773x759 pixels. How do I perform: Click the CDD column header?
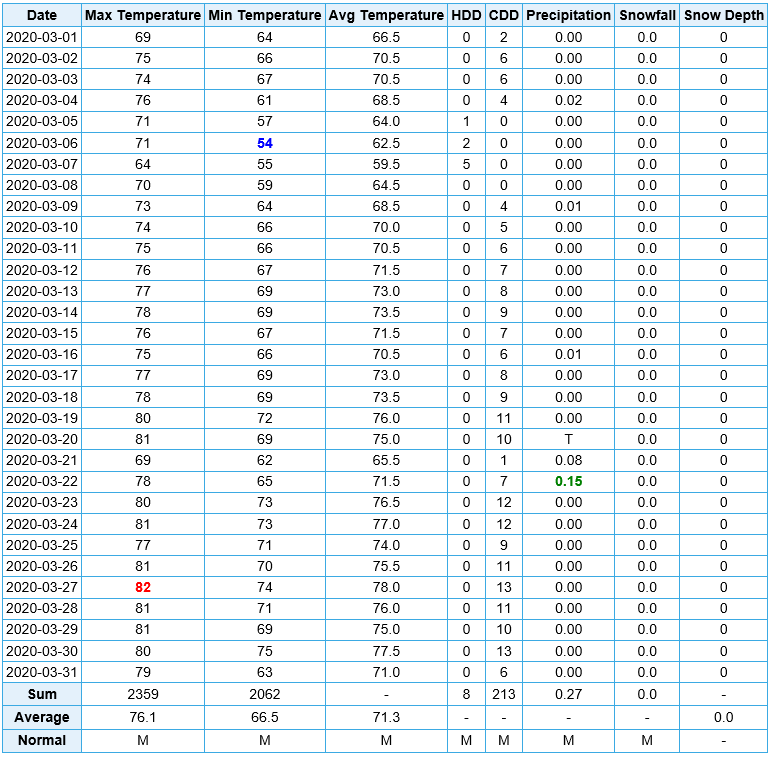[504, 15]
